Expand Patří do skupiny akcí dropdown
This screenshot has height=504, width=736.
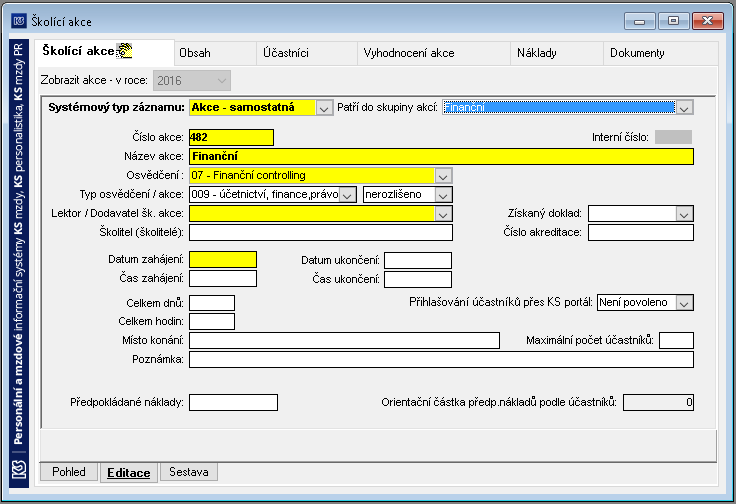[684, 108]
